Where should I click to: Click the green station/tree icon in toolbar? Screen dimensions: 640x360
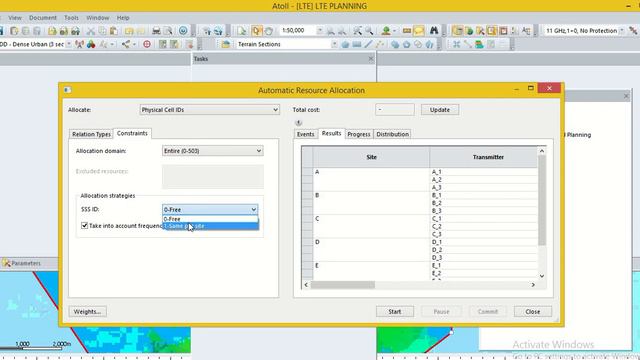pyautogui.click(x=386, y=31)
